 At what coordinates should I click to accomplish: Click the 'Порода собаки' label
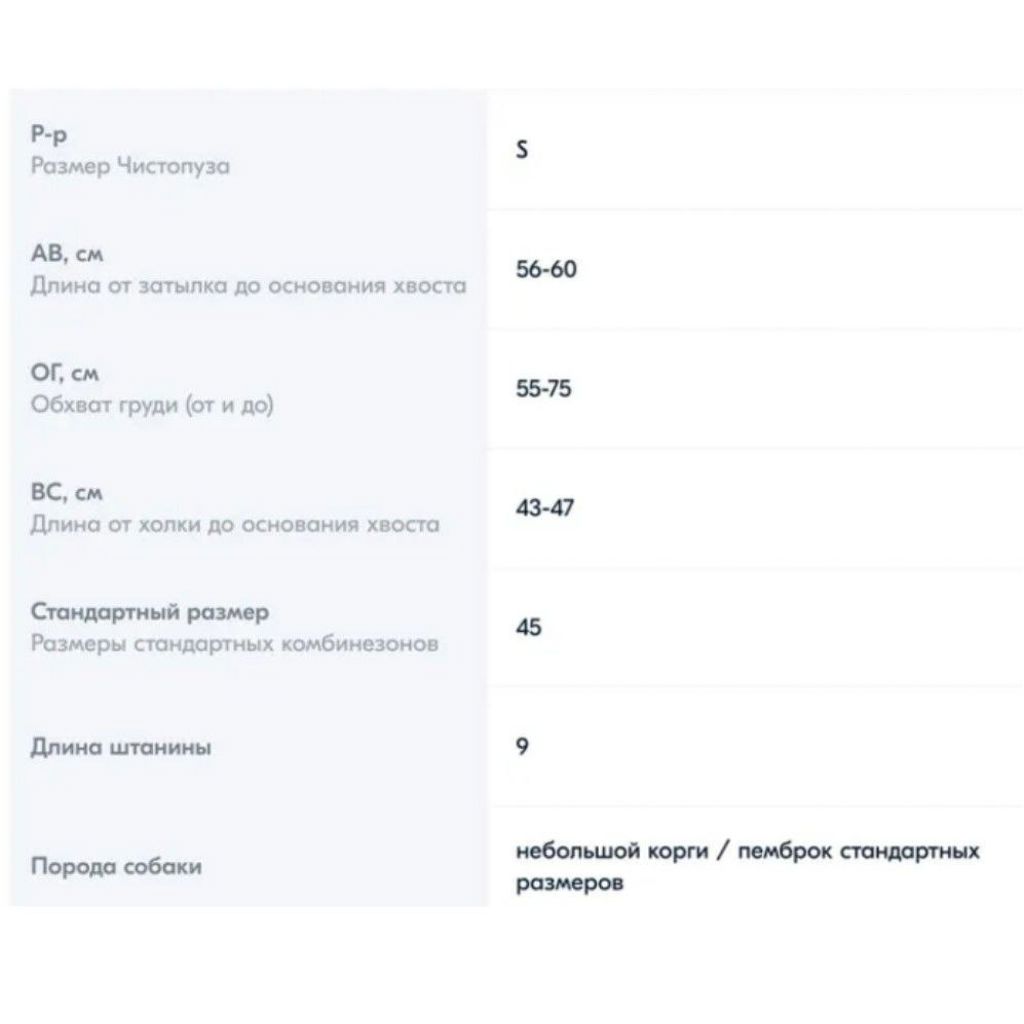point(116,867)
